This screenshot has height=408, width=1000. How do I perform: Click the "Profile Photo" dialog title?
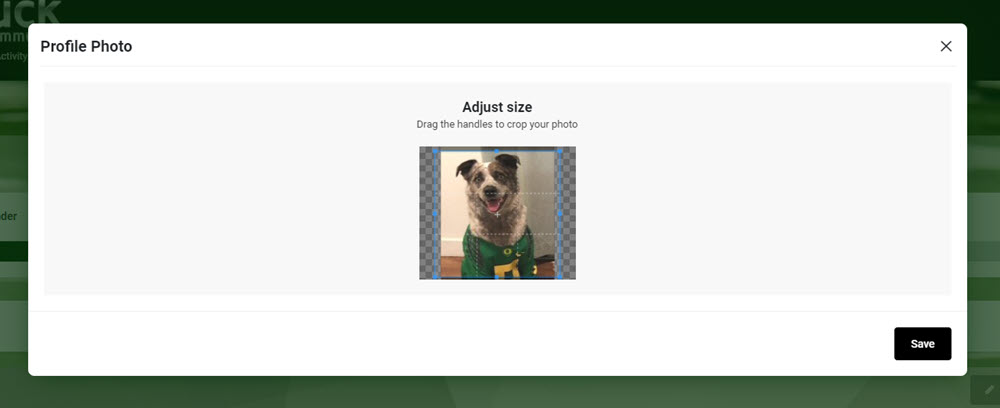[86, 47]
